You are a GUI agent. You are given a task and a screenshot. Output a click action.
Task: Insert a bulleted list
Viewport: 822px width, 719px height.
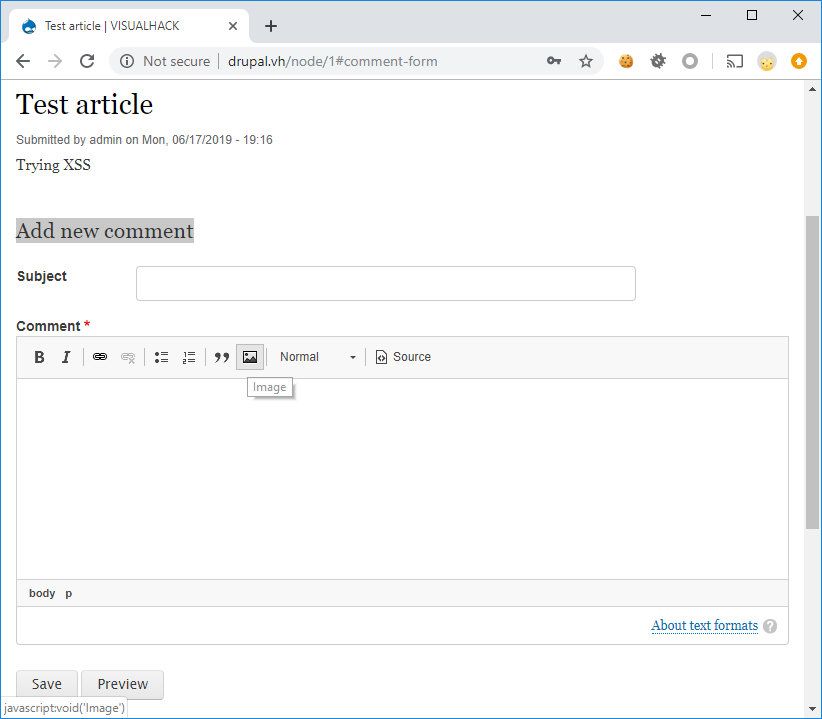[161, 357]
